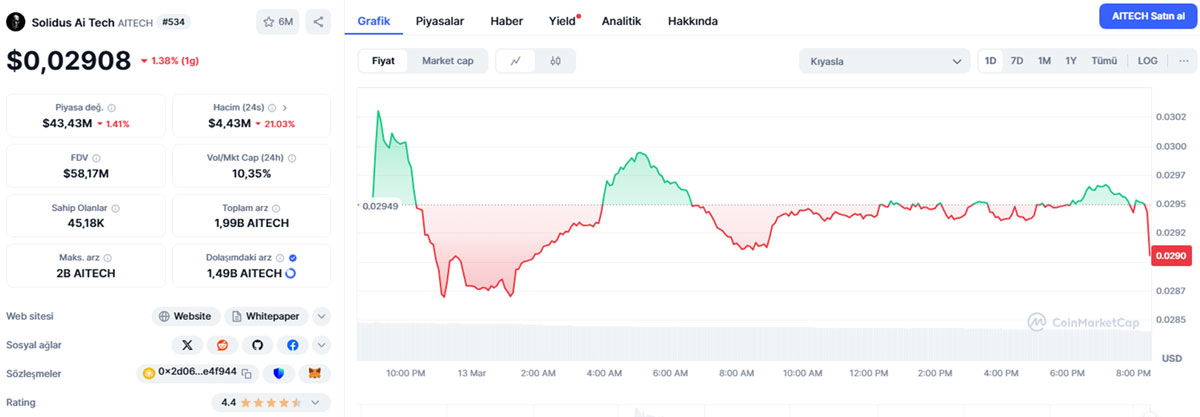The height and width of the screenshot is (417, 1200).
Task: Open info icon next to Piyasa değ.
Action: [111, 107]
